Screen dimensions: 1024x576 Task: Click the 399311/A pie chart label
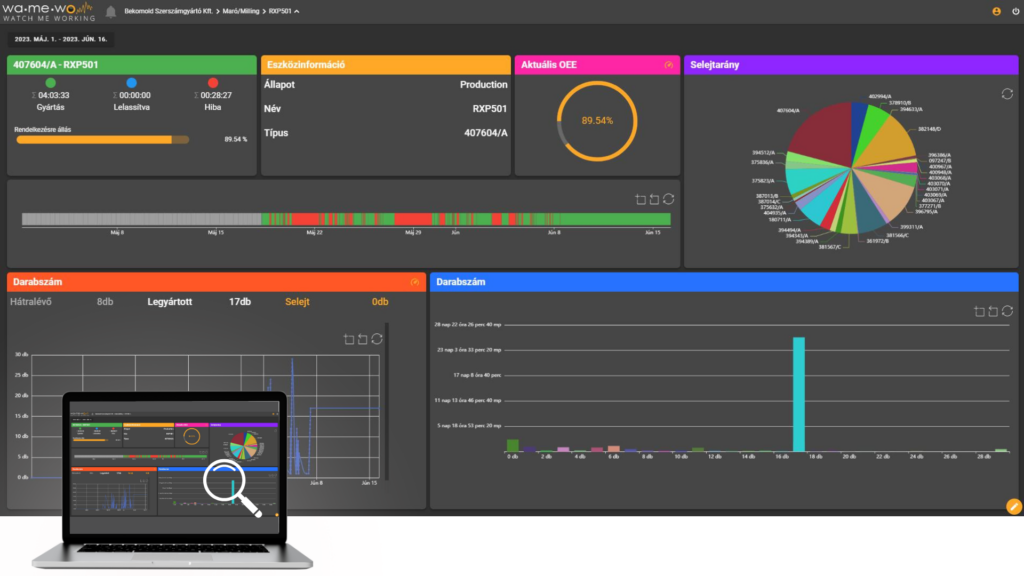pyautogui.click(x=912, y=227)
